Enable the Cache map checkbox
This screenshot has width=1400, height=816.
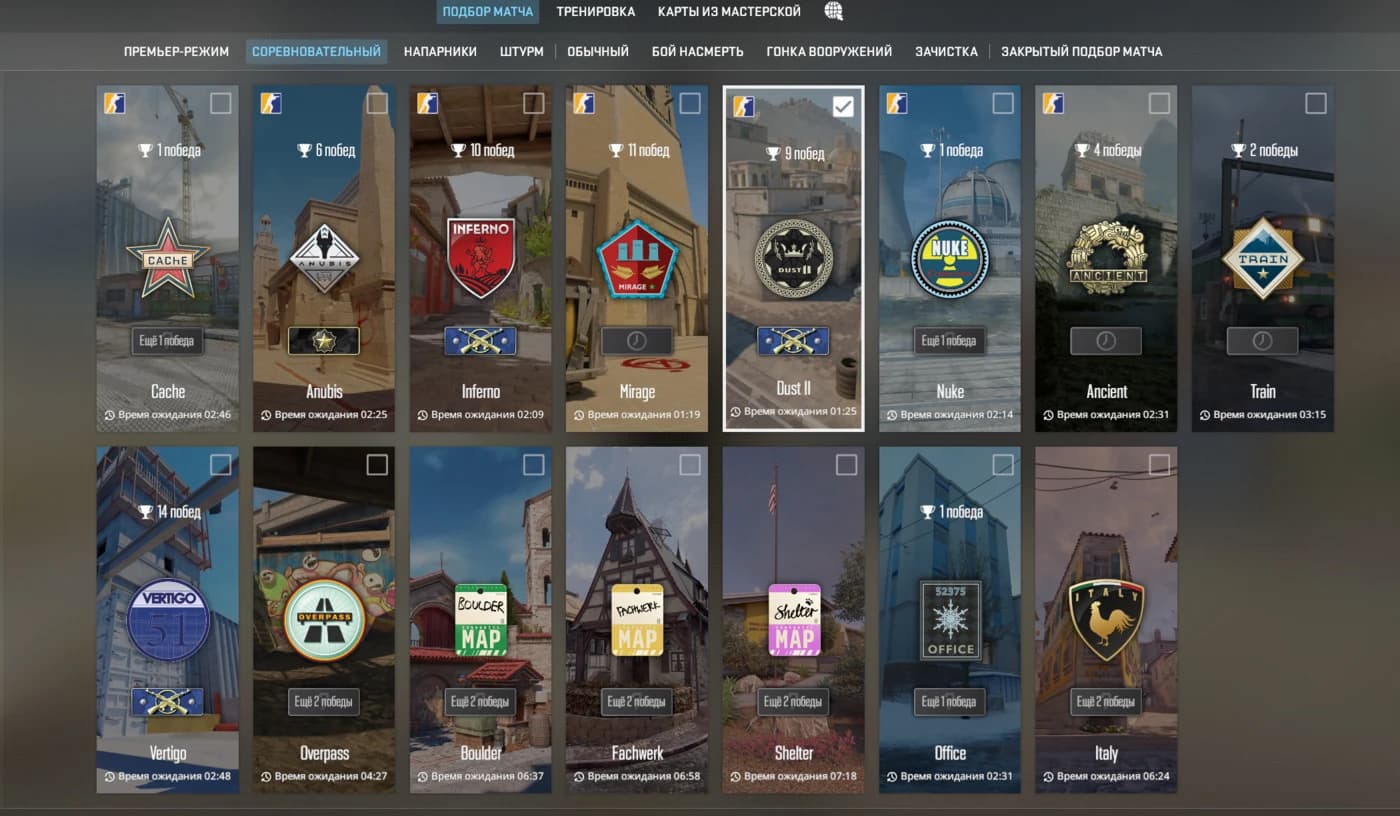pos(221,103)
